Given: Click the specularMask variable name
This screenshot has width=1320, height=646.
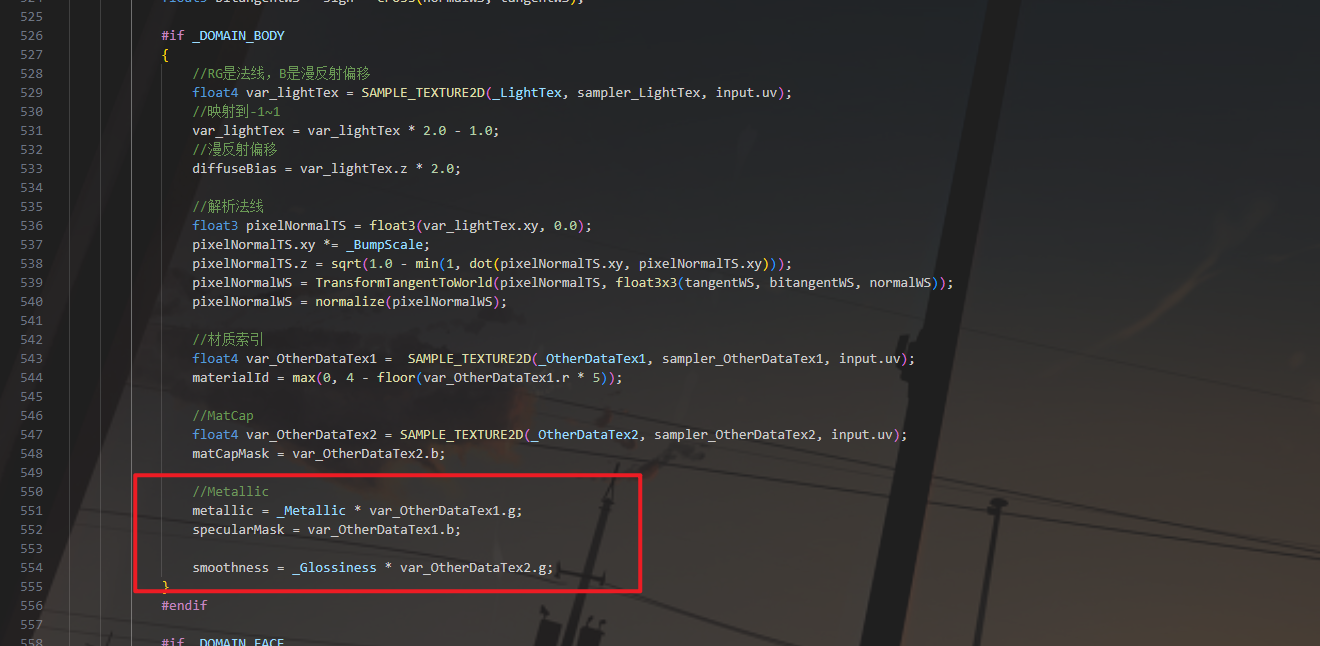Looking at the screenshot, I should (x=238, y=529).
